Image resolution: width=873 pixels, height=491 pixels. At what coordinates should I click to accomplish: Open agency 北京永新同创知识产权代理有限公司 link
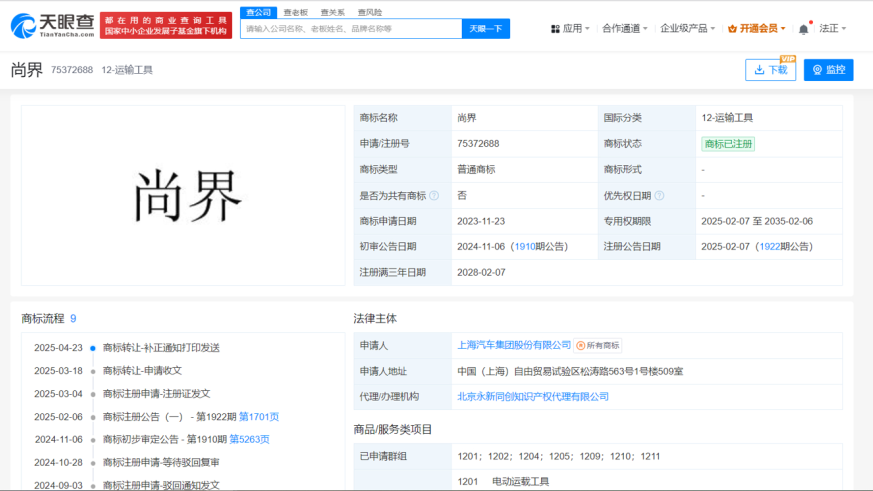[533, 396]
